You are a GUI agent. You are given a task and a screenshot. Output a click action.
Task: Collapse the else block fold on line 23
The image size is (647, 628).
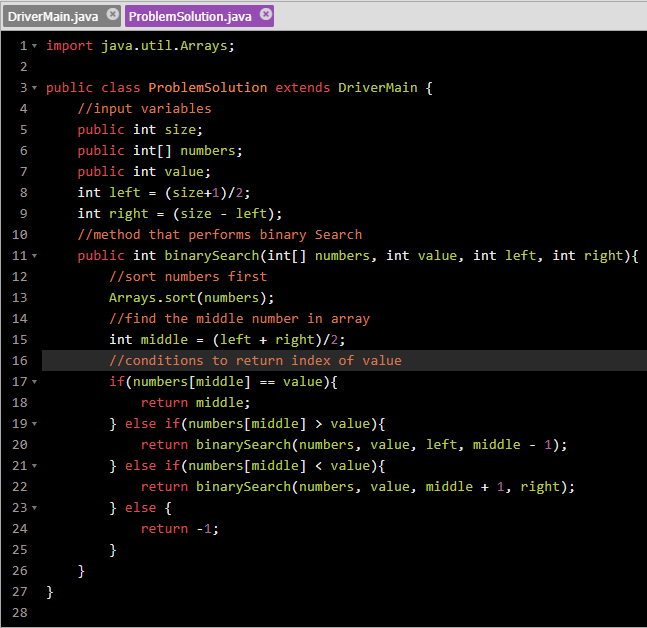click(x=35, y=508)
